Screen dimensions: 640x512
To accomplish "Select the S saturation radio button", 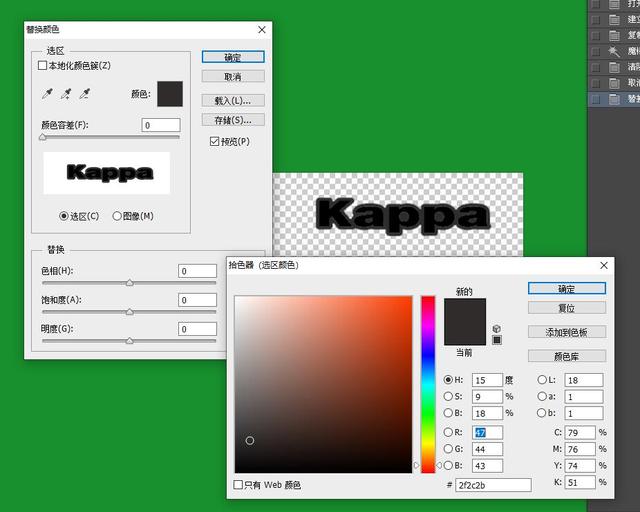I will (448, 396).
